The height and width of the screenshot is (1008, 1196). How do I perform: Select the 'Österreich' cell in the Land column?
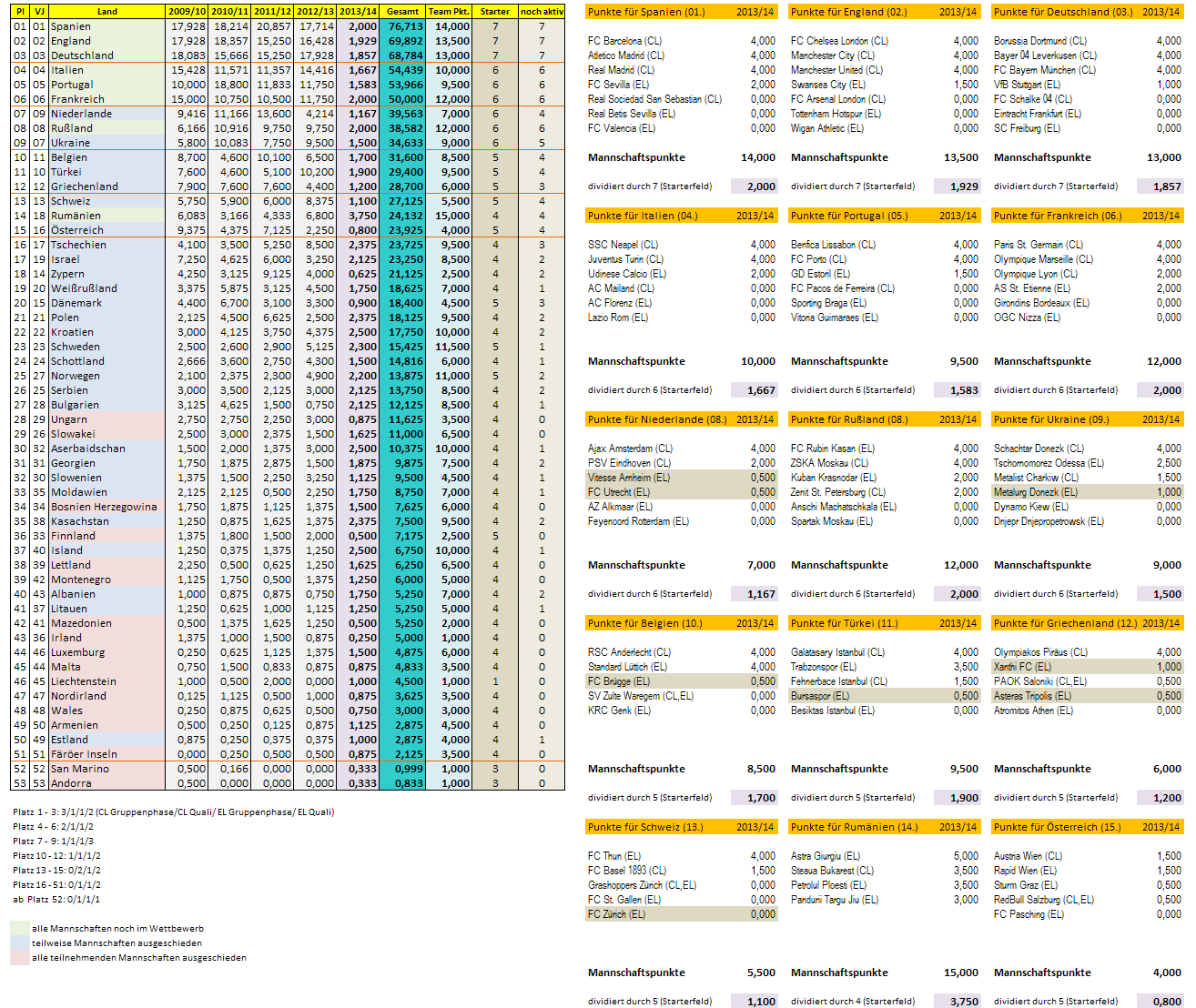[107, 230]
